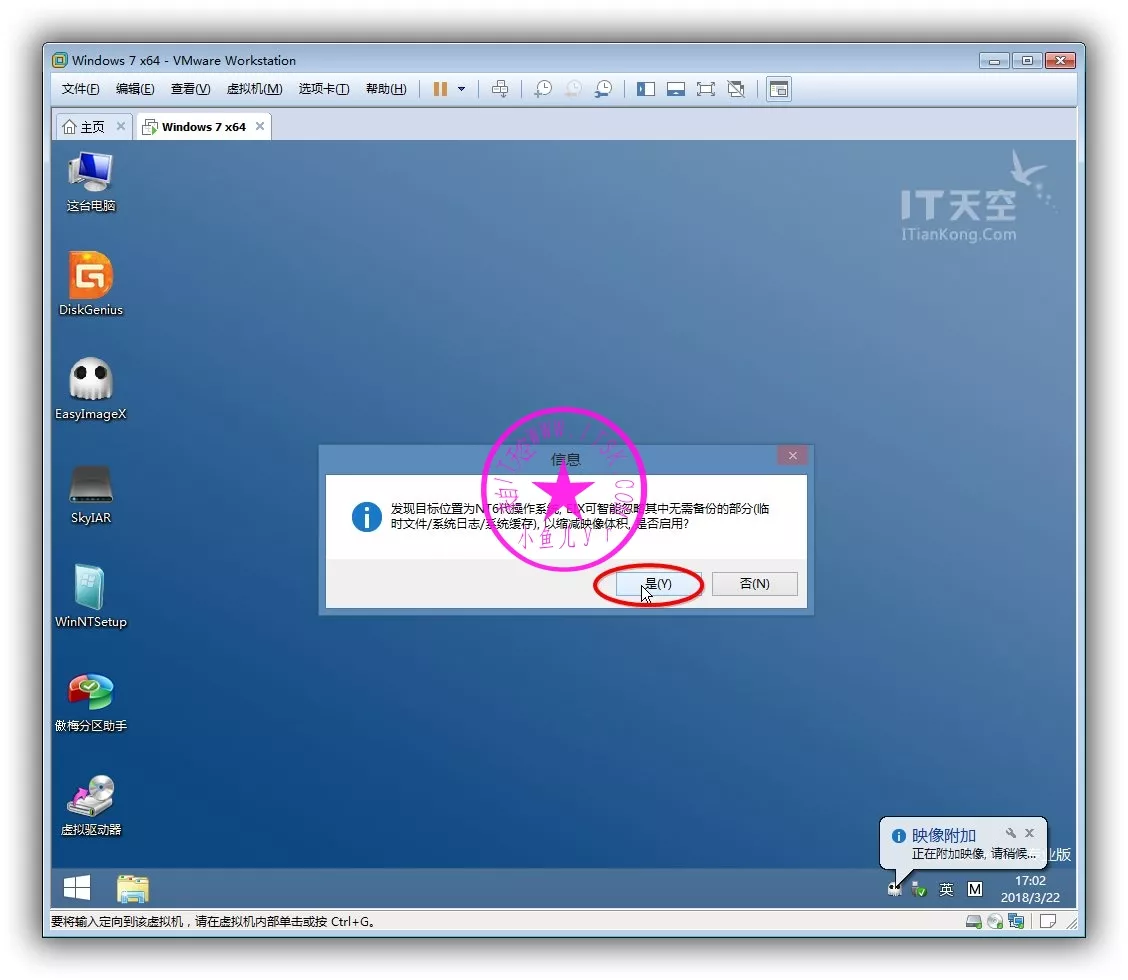This screenshot has width=1128, height=980.
Task: Open the 虚拟机(M) menu
Action: 254,89
